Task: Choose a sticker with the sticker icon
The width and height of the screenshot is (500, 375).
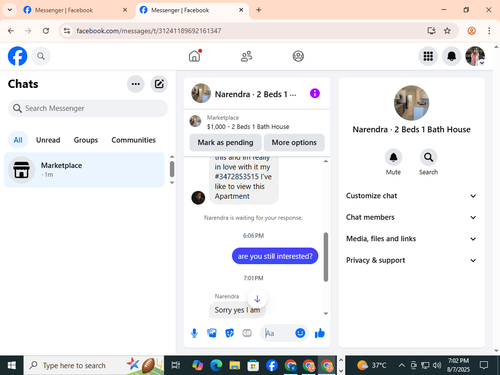Action: (x=230, y=333)
